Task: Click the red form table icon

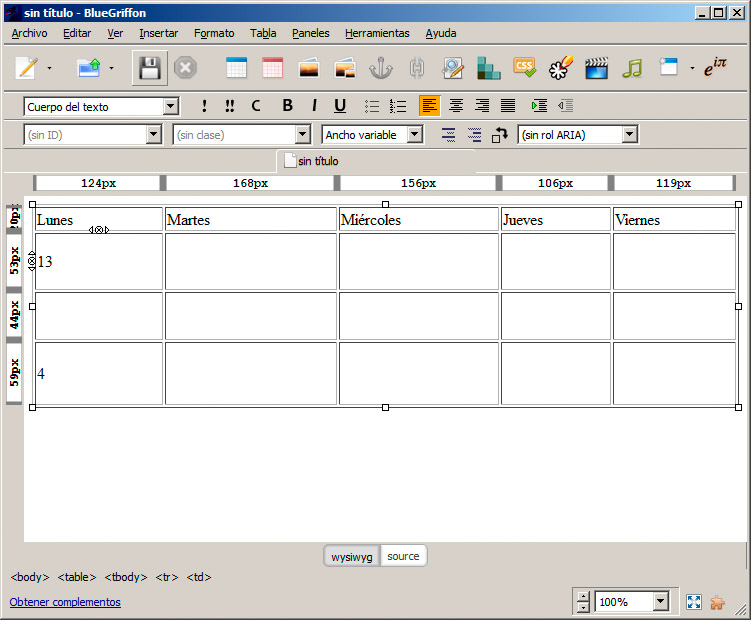Action: coord(272,68)
